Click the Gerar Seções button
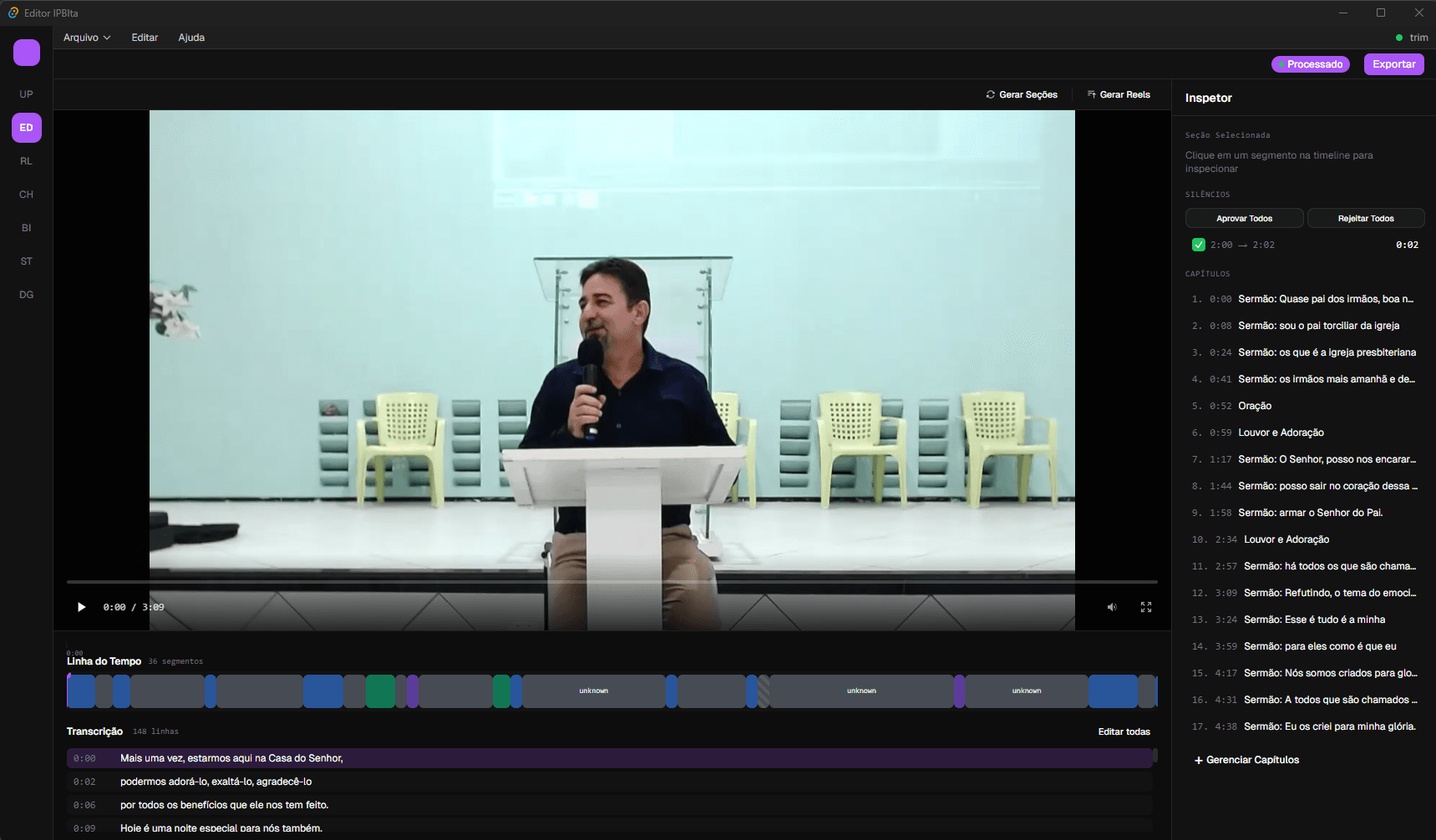Screen dimensions: 1436x840 (x=1022, y=94)
